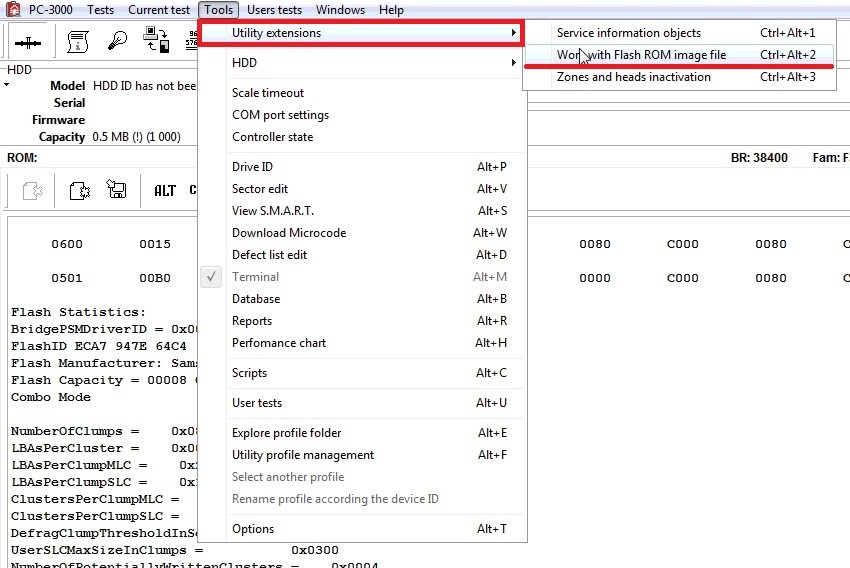Collapse the HDD panel using small arrow

7,85
